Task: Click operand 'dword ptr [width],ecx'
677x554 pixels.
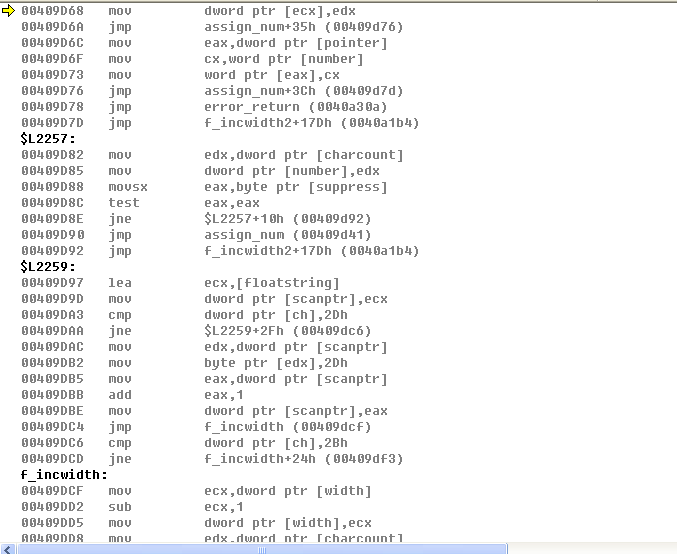Action: click(288, 522)
